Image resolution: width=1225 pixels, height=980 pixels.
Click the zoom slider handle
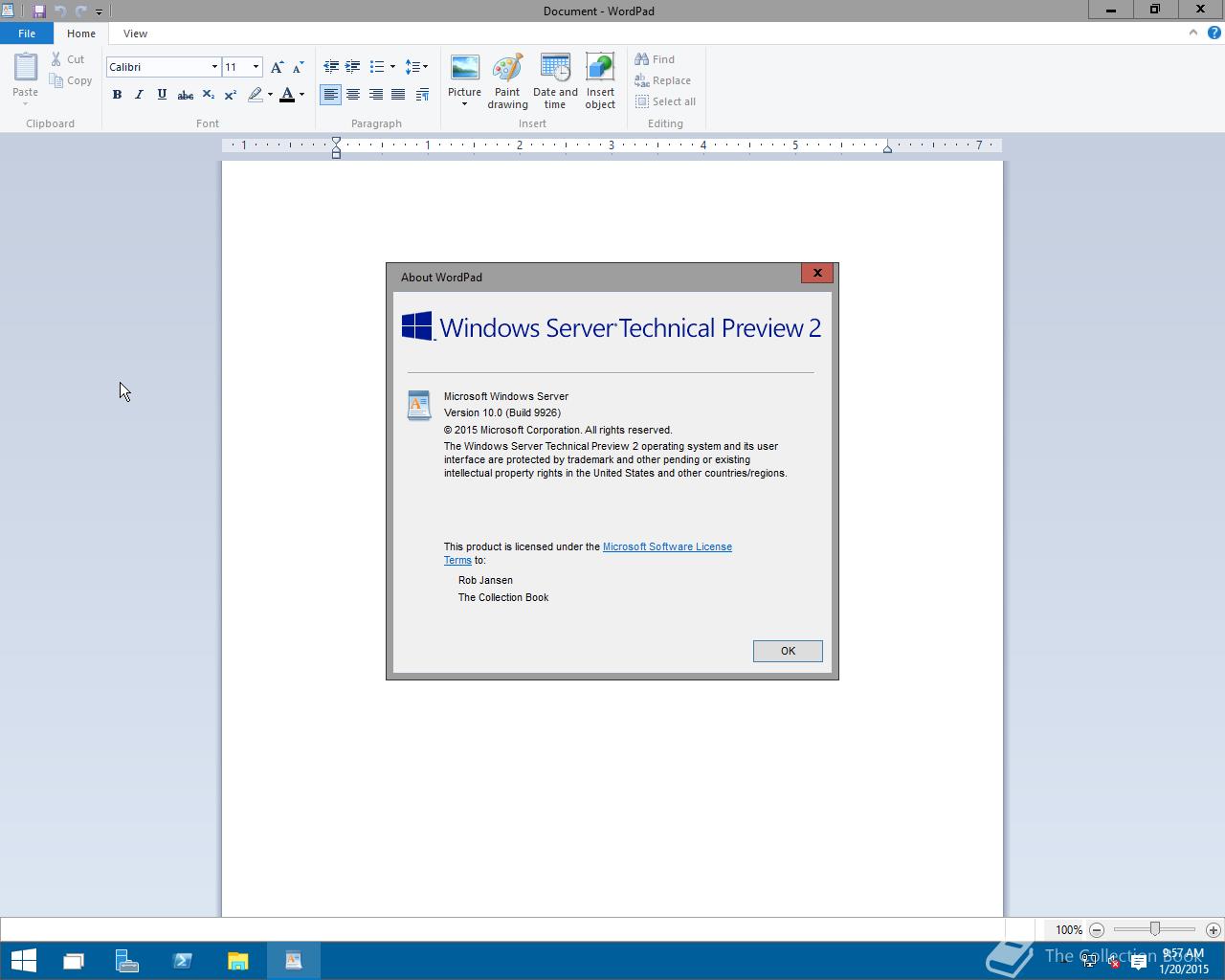click(1155, 929)
